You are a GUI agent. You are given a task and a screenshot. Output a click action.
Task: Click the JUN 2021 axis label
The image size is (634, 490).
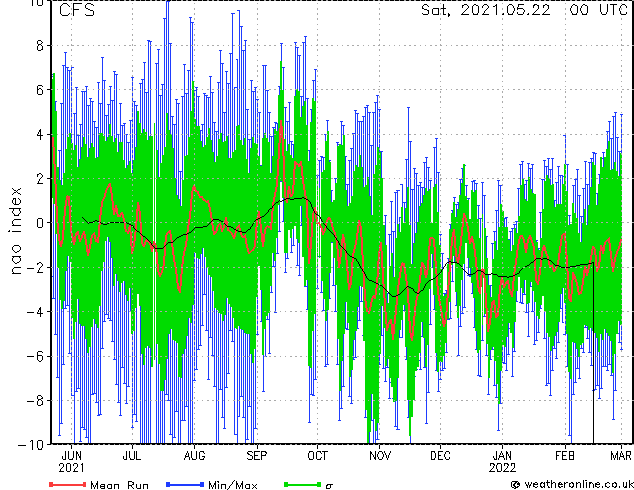72,462
